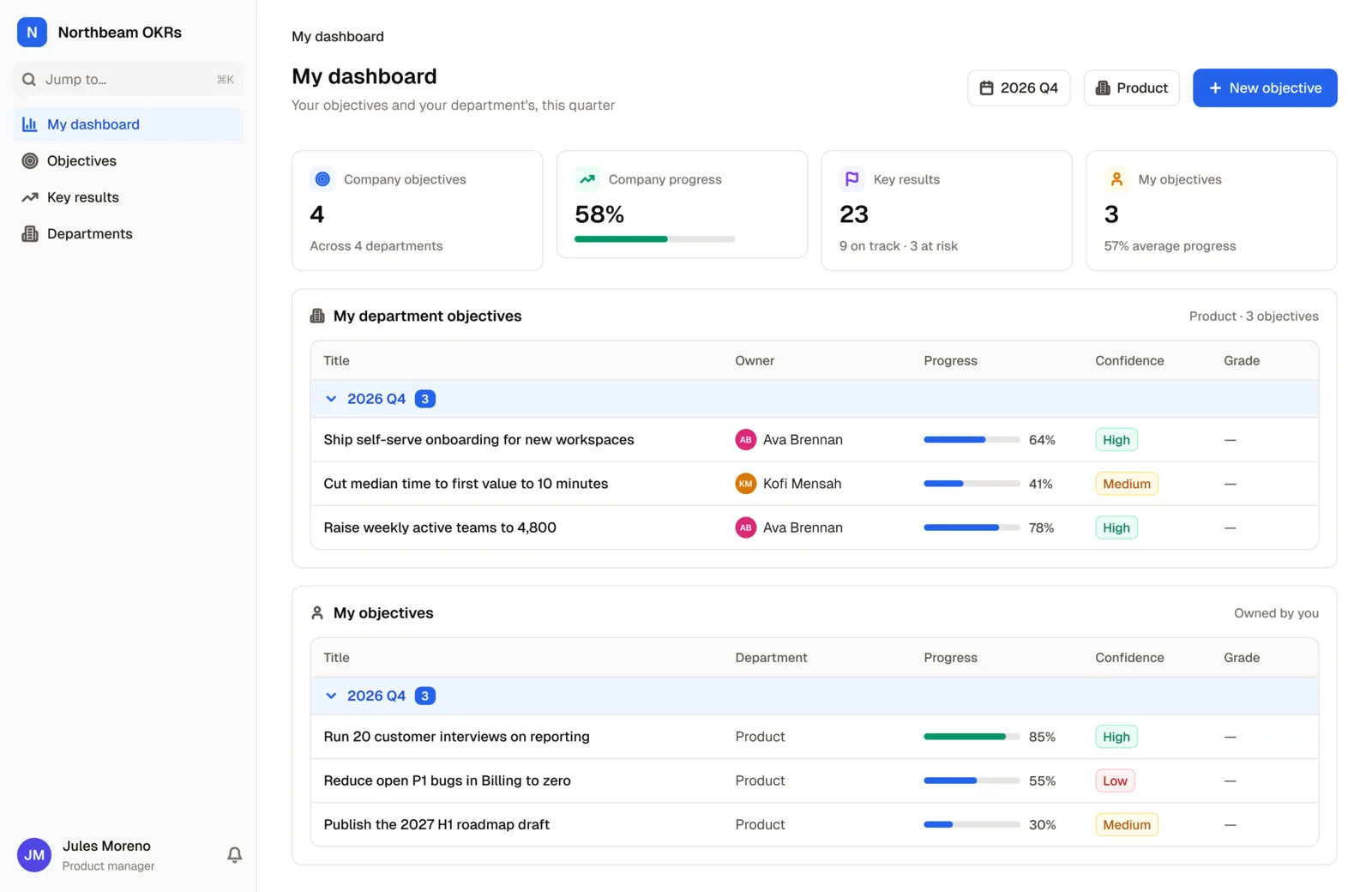Click the building icon next to My department objectives

click(317, 316)
